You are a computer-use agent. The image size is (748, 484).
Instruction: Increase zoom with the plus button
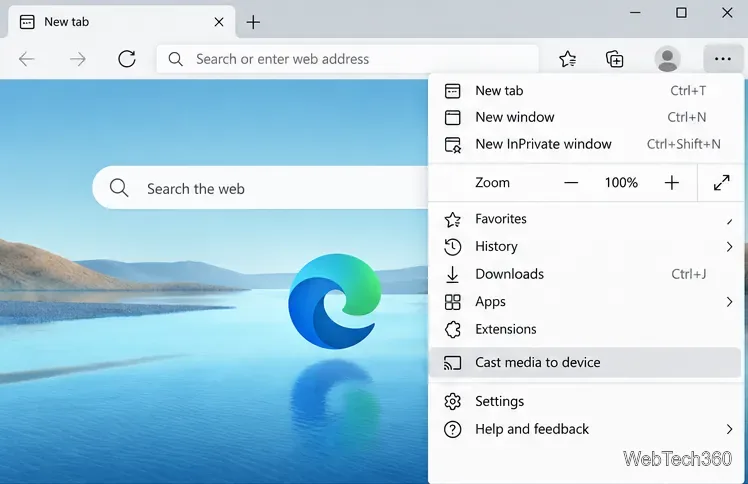pos(672,183)
